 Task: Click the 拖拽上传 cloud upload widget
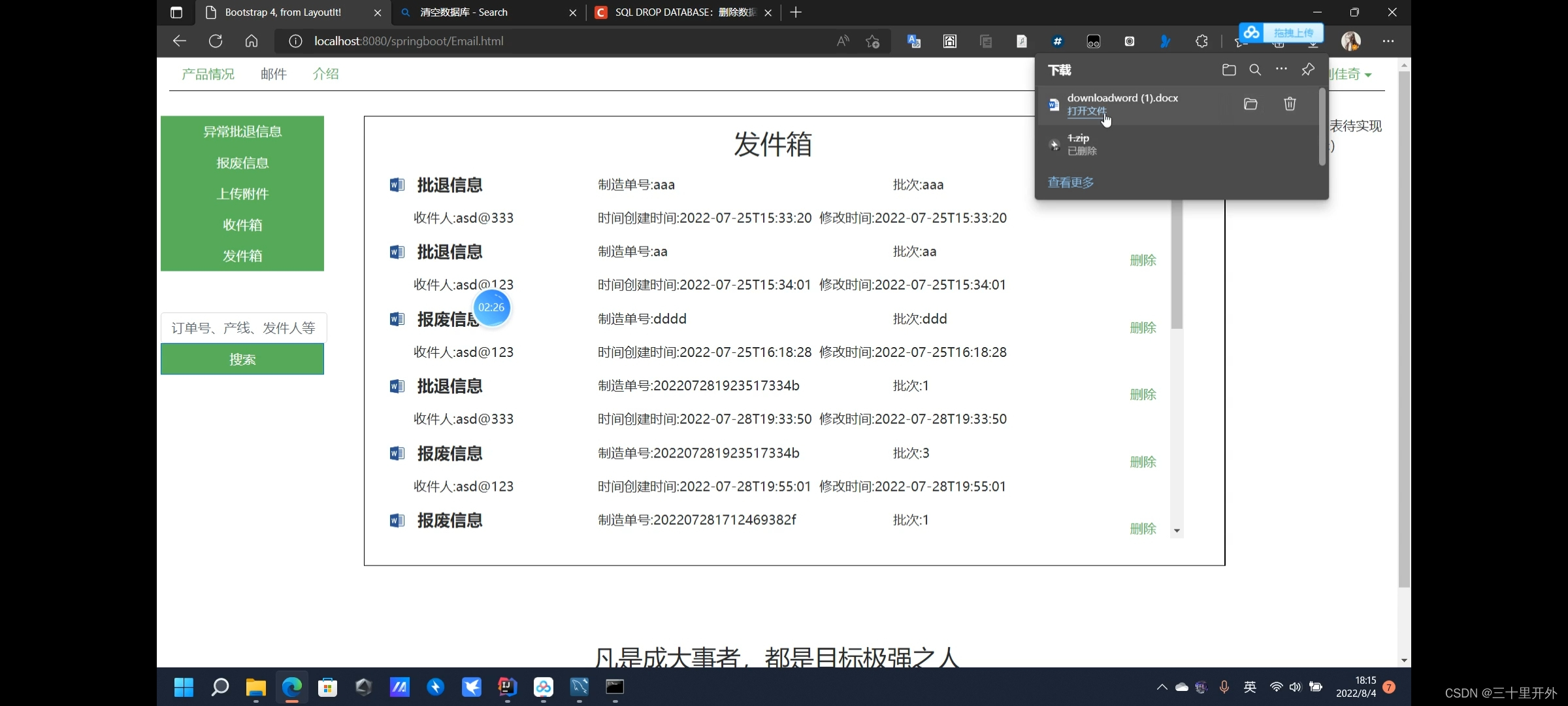click(1281, 33)
